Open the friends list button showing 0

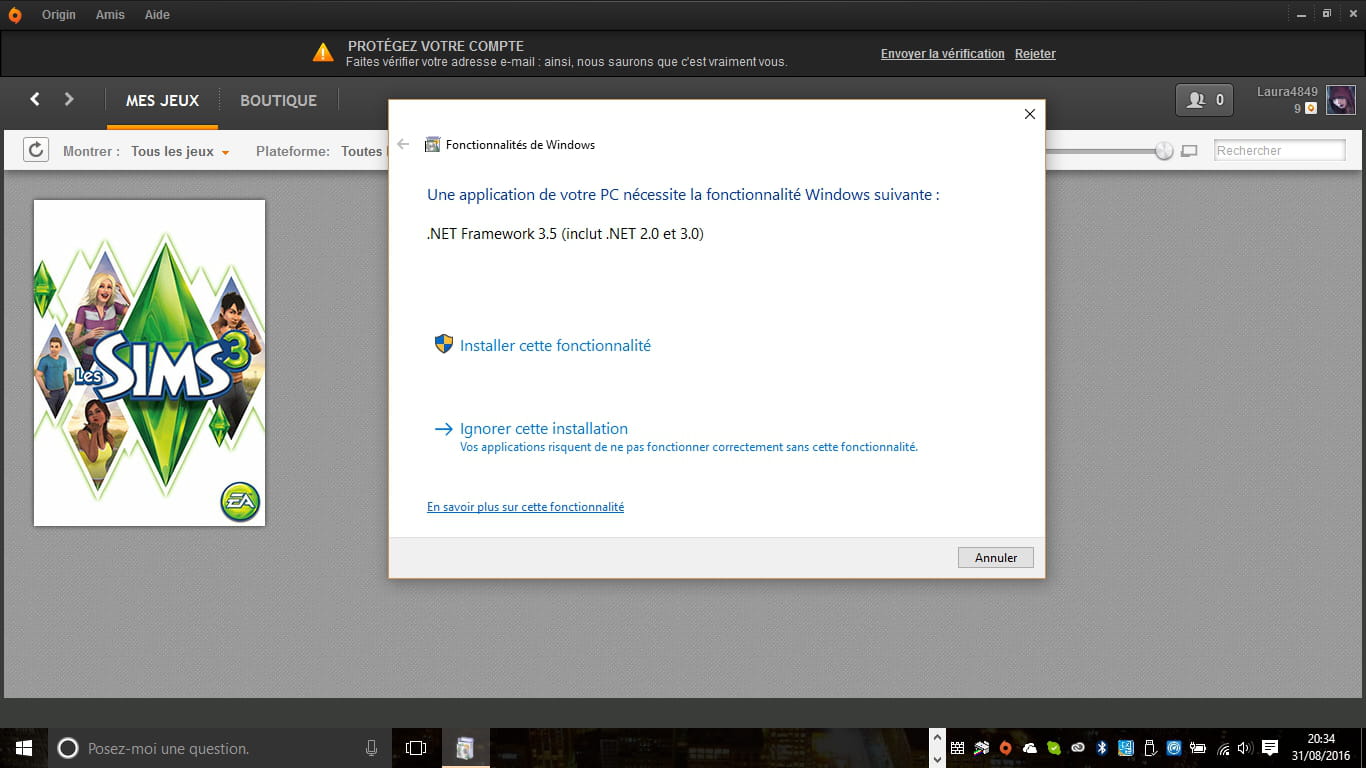coord(1204,100)
